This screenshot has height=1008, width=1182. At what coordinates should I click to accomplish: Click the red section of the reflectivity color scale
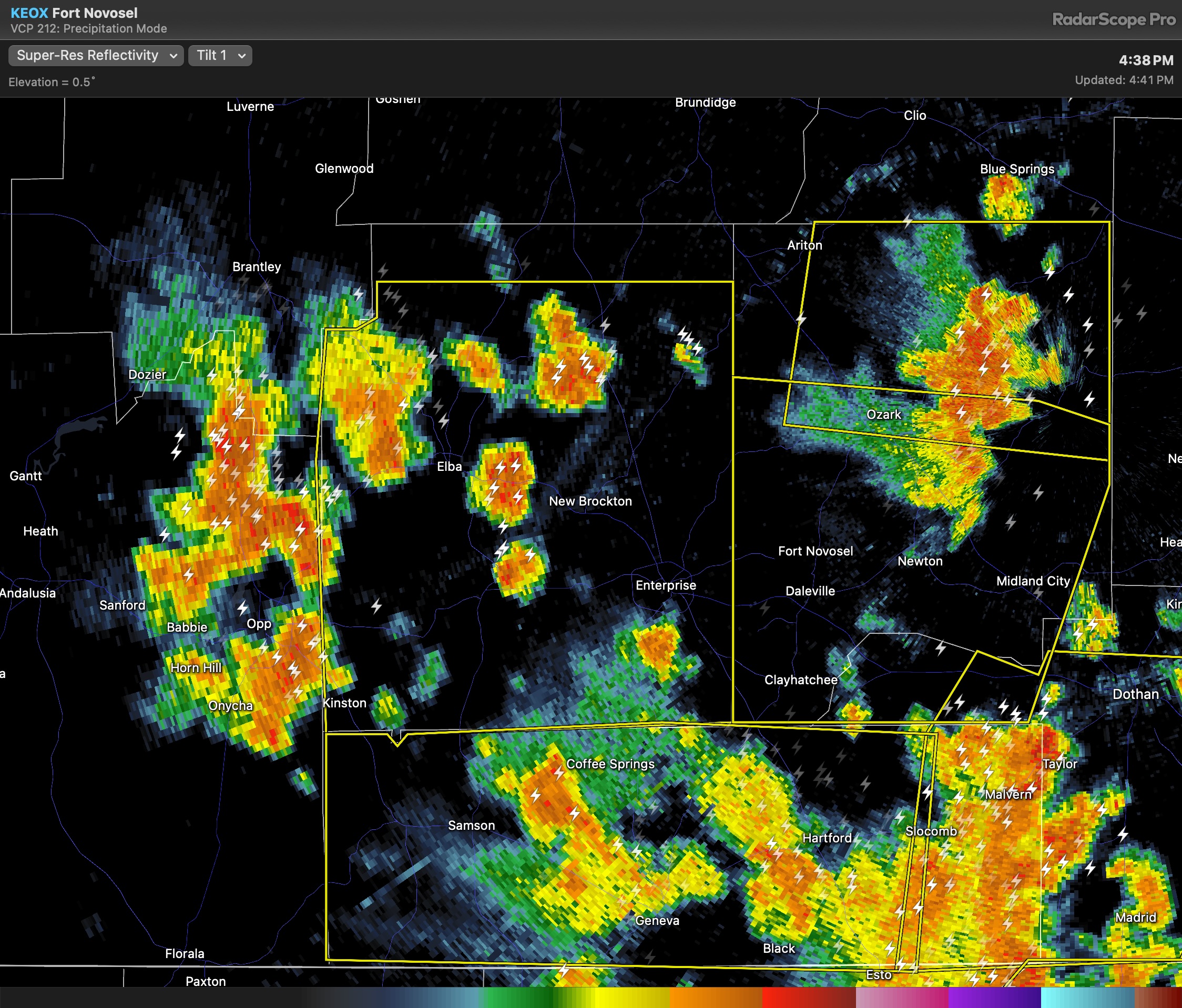[809, 997]
